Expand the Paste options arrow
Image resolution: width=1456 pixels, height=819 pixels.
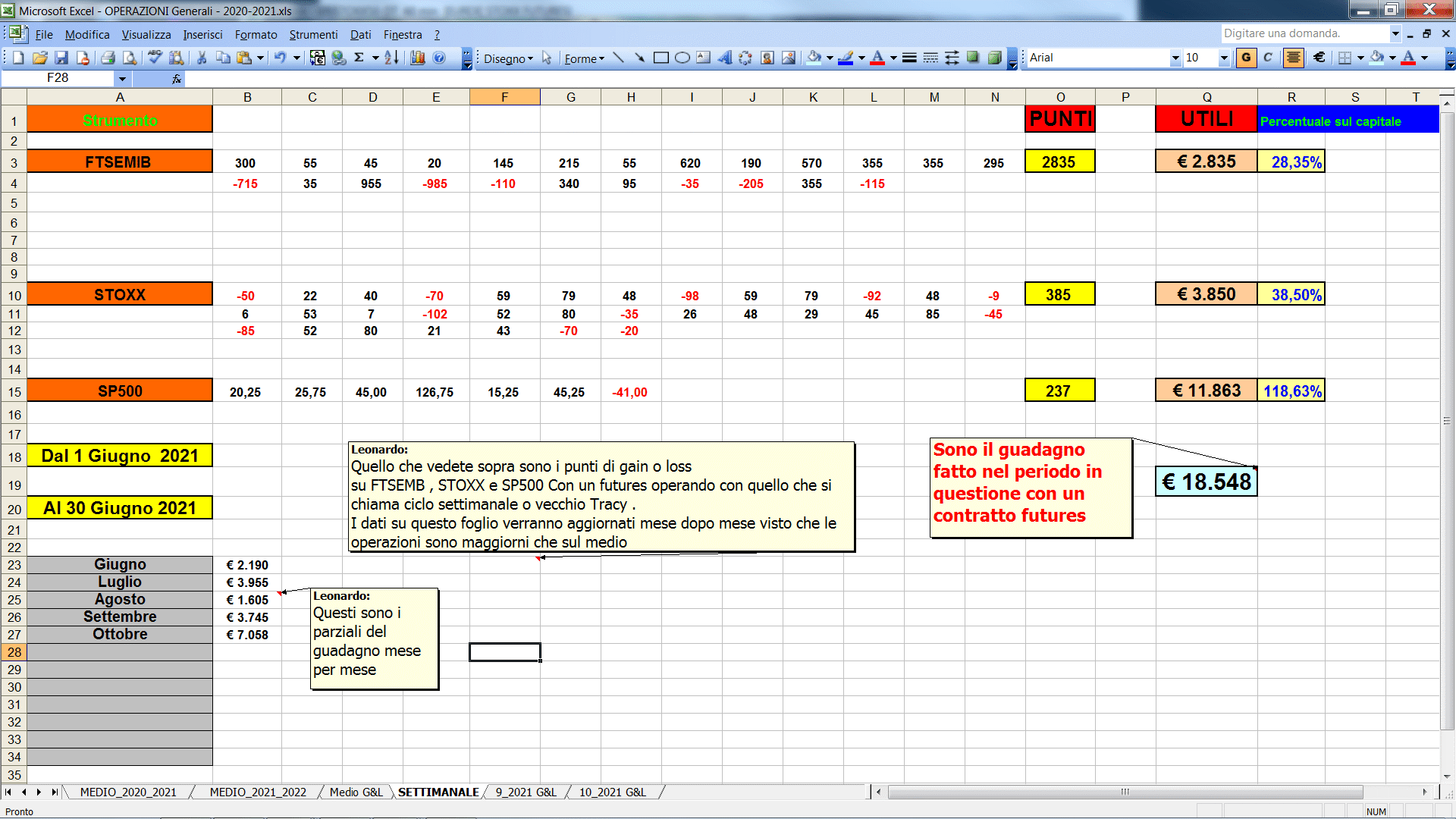(x=260, y=58)
